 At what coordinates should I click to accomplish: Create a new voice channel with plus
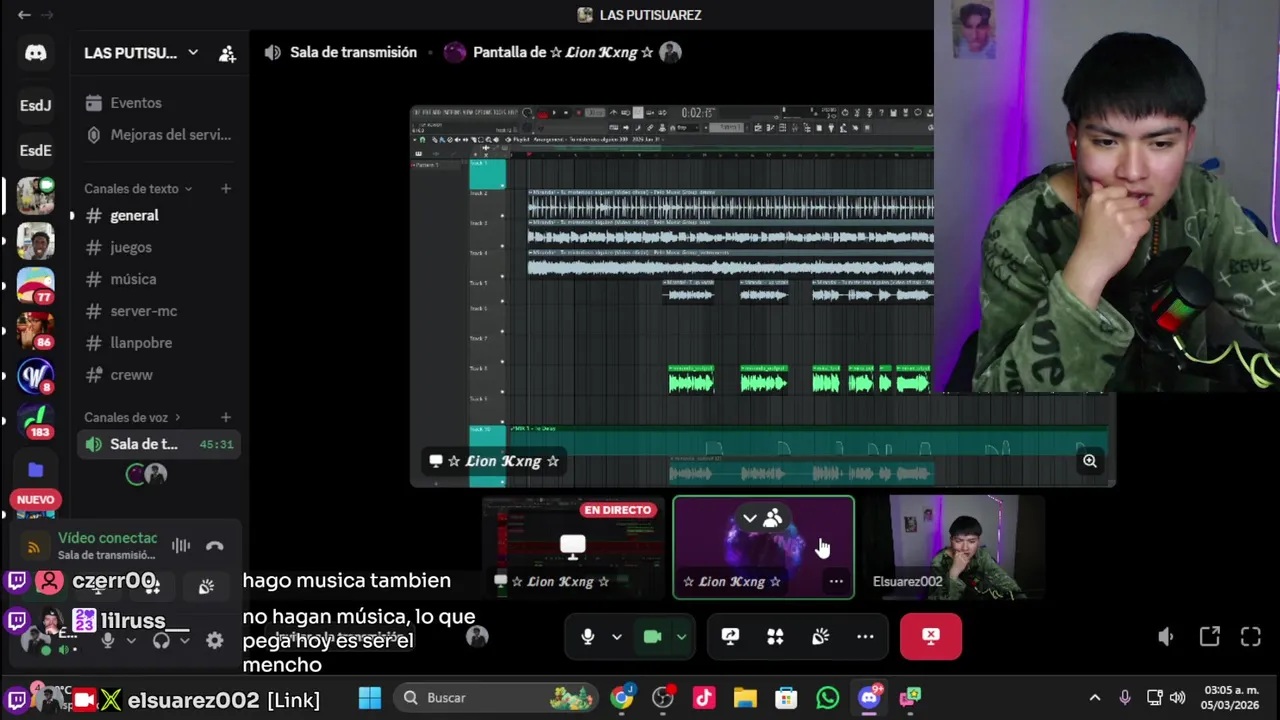tap(226, 417)
